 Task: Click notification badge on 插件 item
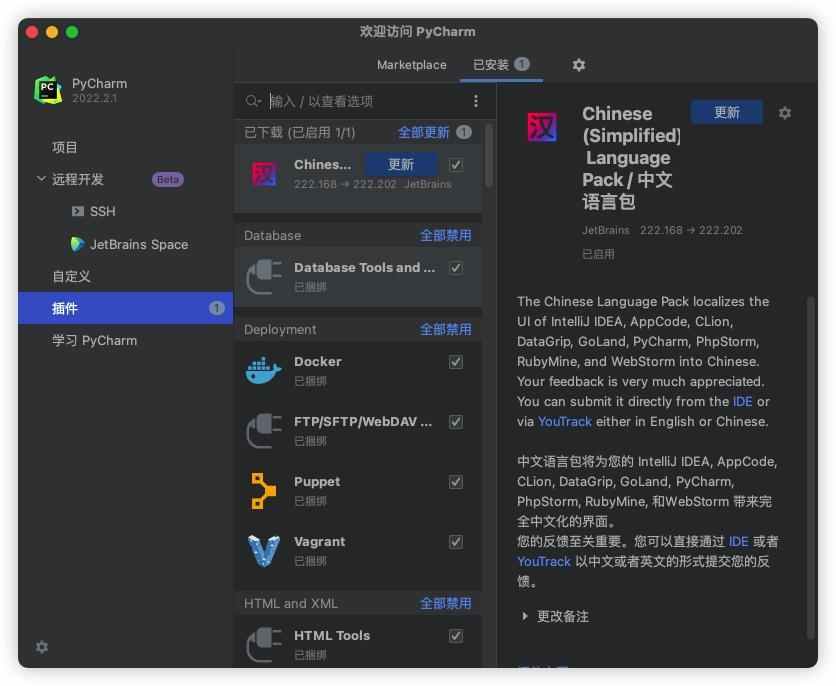click(216, 308)
